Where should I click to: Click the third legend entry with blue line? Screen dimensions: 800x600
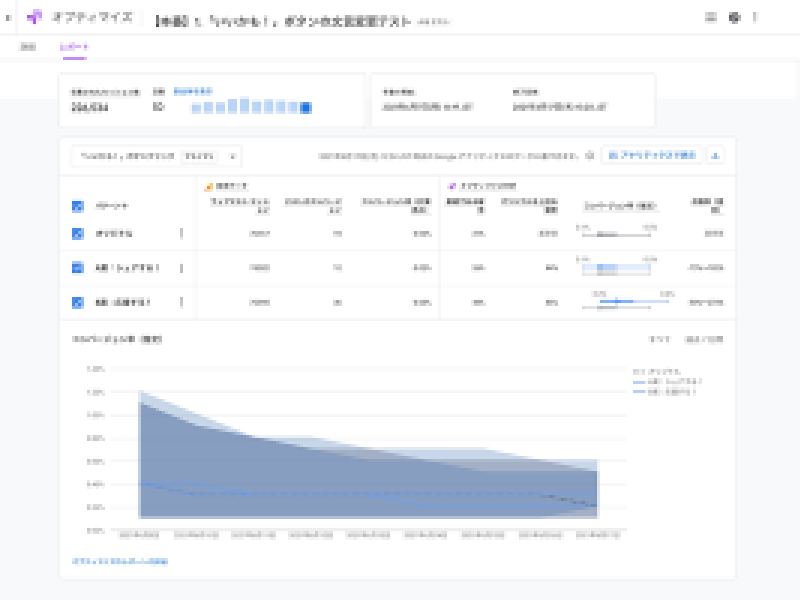coord(664,392)
